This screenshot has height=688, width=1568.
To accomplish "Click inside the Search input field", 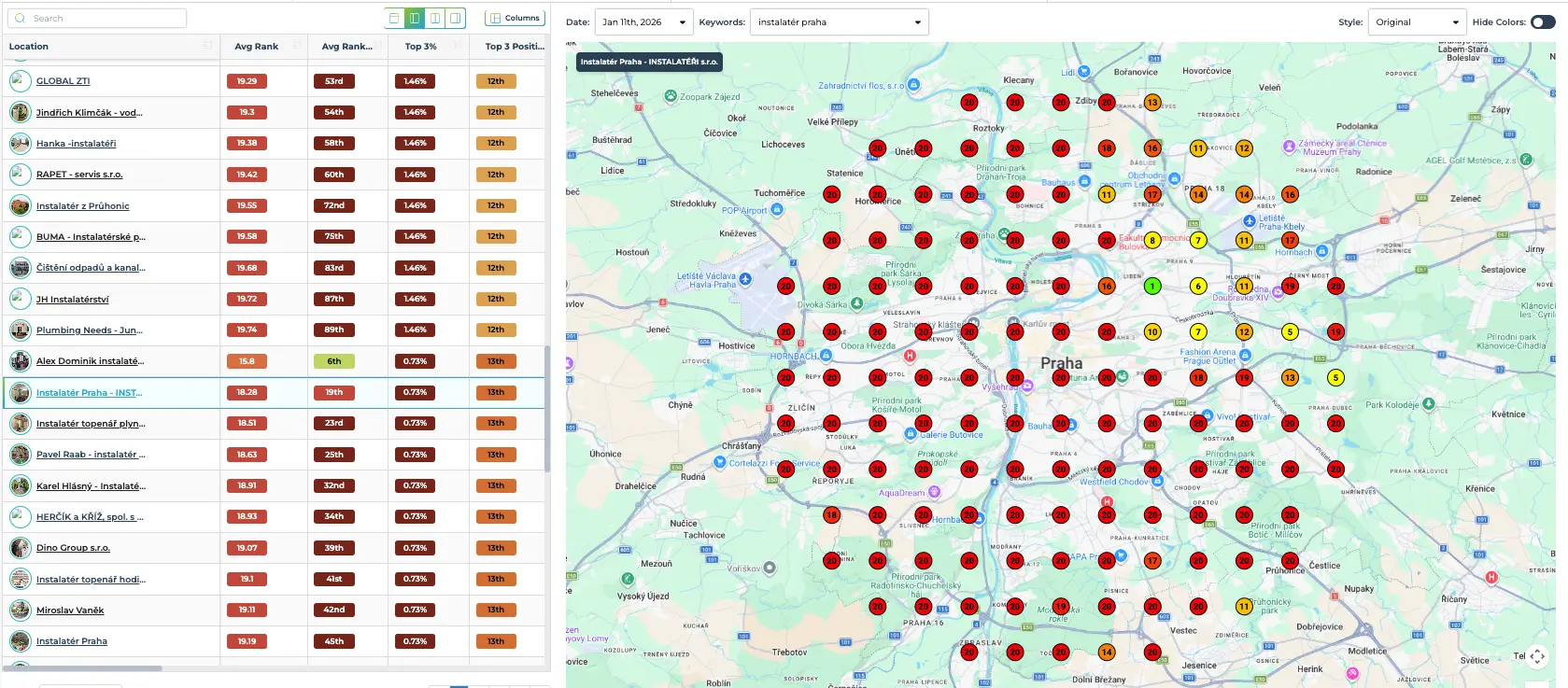I will point(97,19).
